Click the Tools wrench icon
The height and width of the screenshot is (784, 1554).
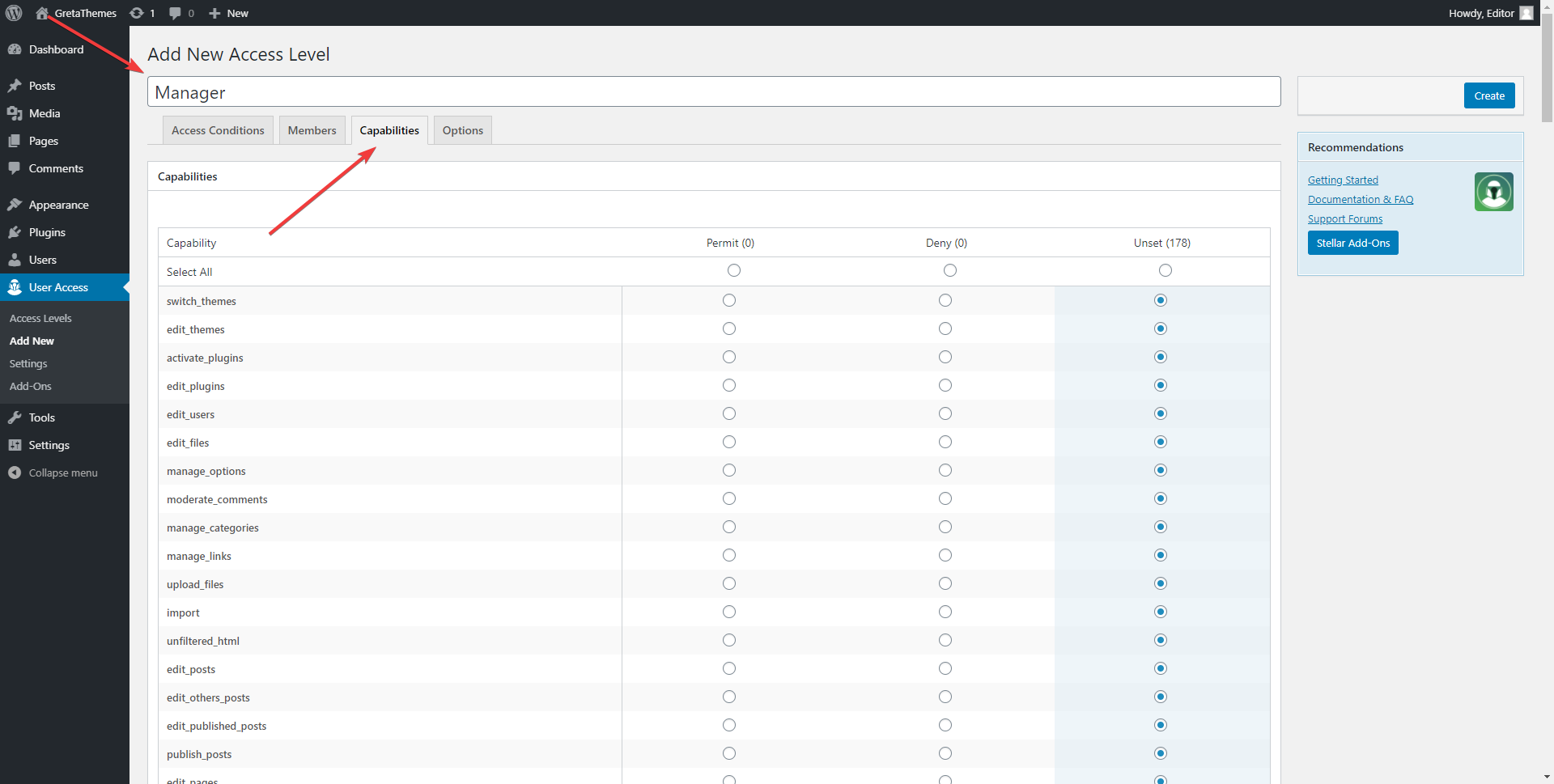[x=15, y=417]
